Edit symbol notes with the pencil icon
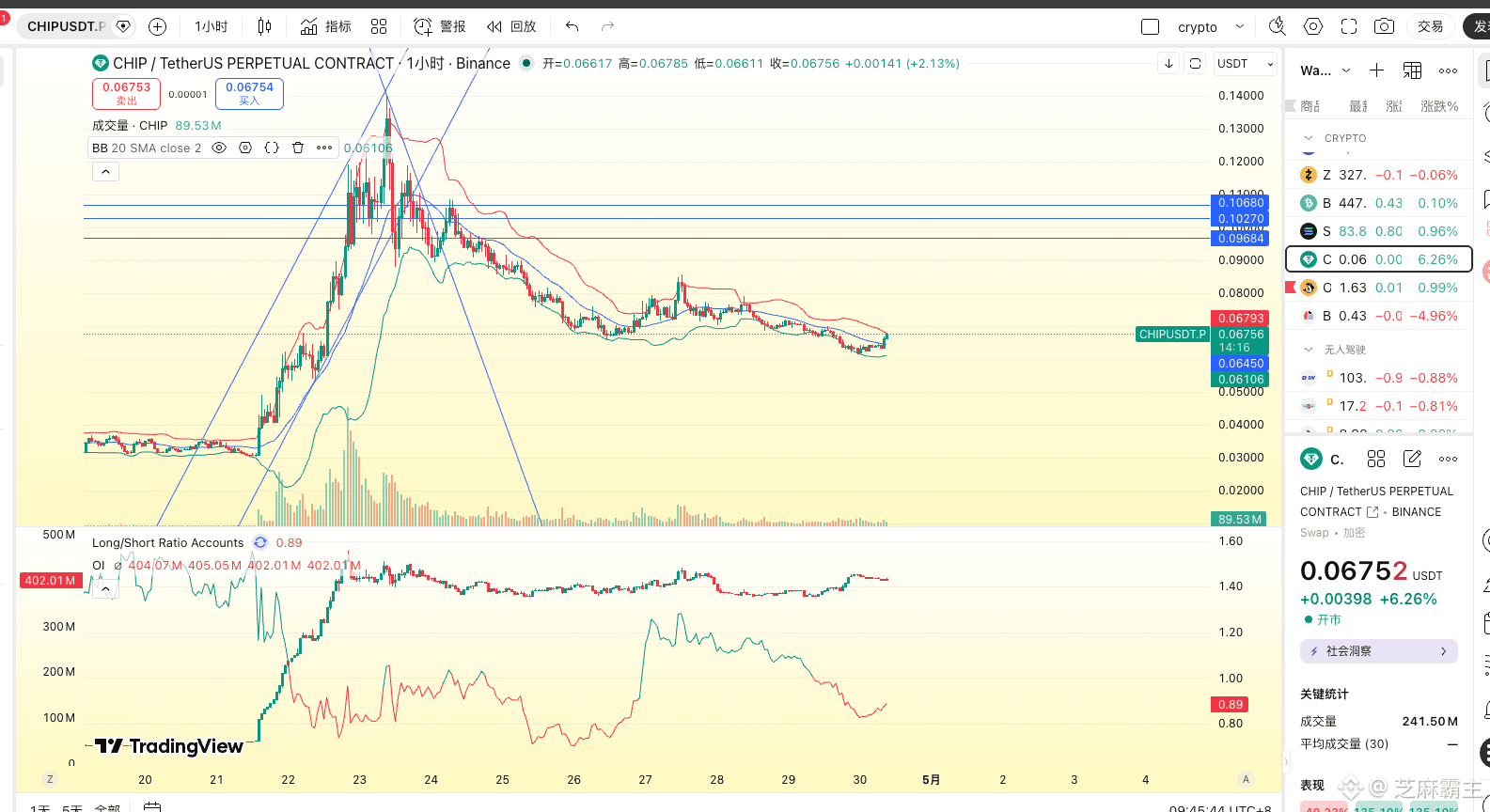This screenshot has width=1490, height=812. coord(1412,459)
